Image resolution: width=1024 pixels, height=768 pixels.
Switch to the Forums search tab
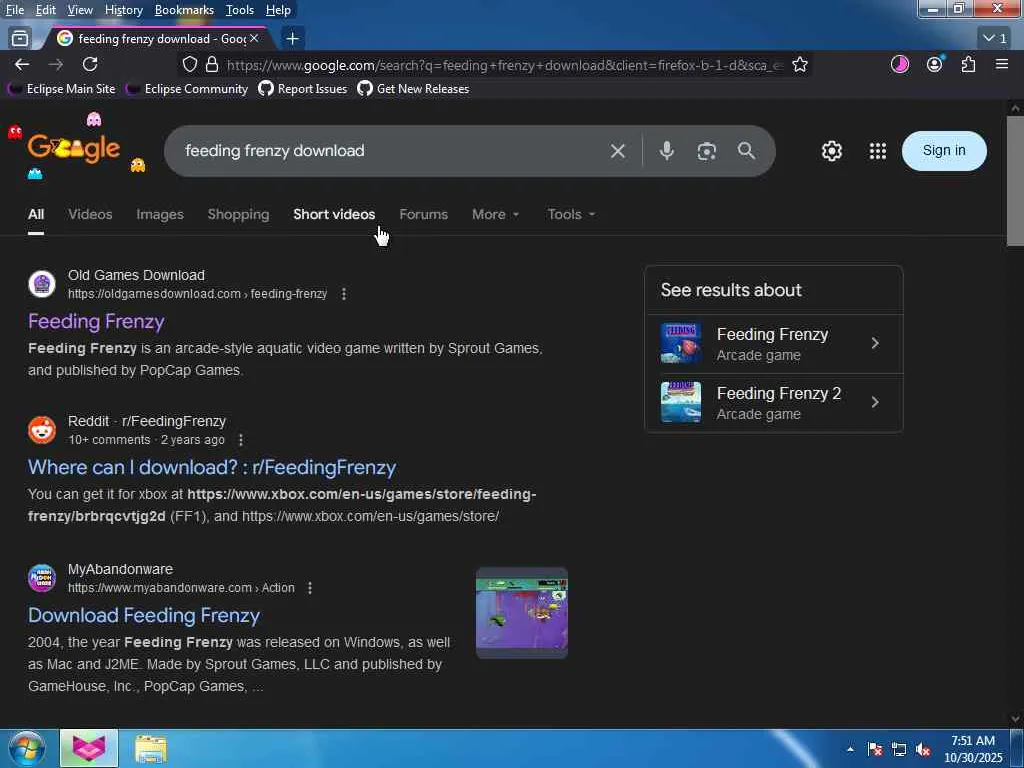click(424, 214)
